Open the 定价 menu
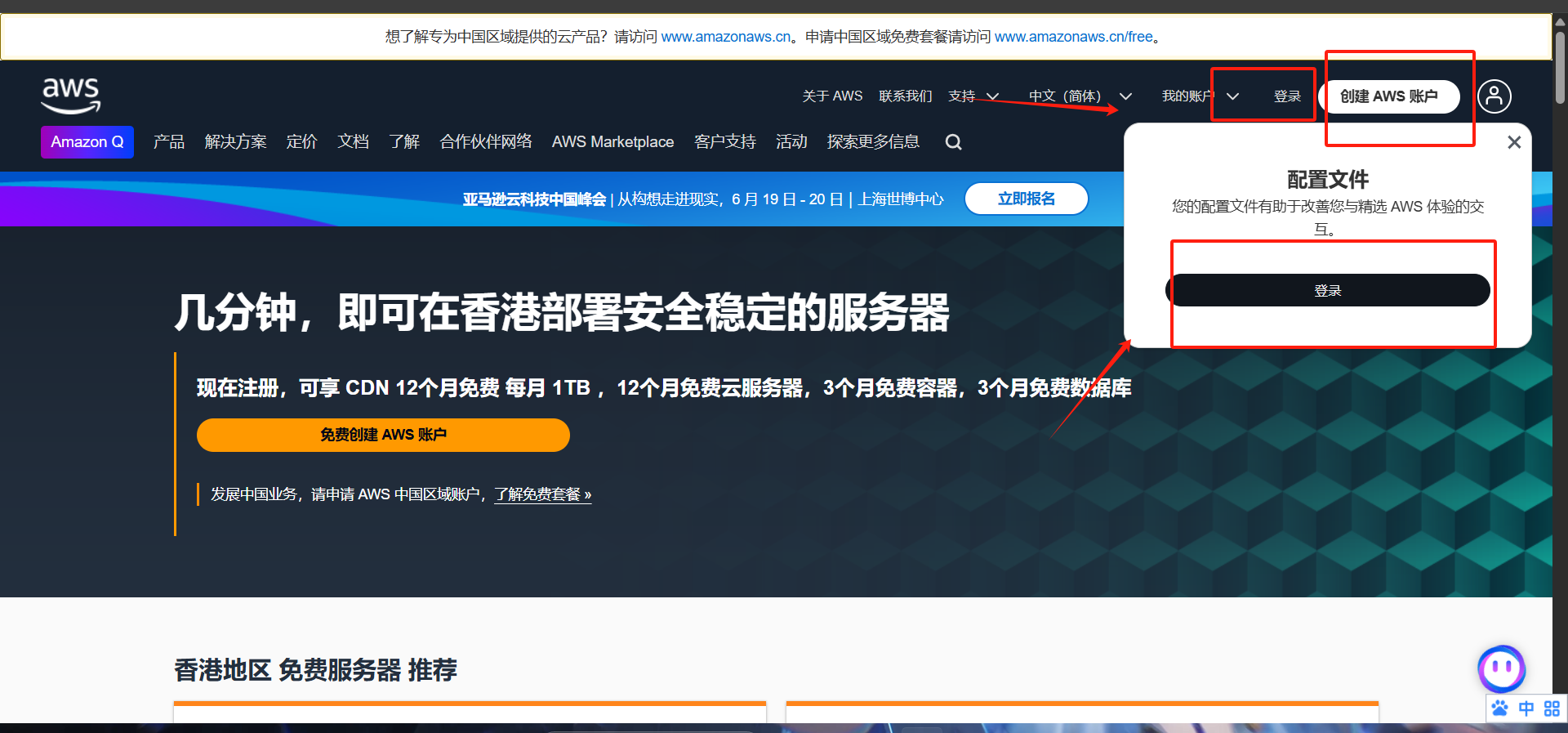The width and height of the screenshot is (1568, 733). pyautogui.click(x=301, y=142)
